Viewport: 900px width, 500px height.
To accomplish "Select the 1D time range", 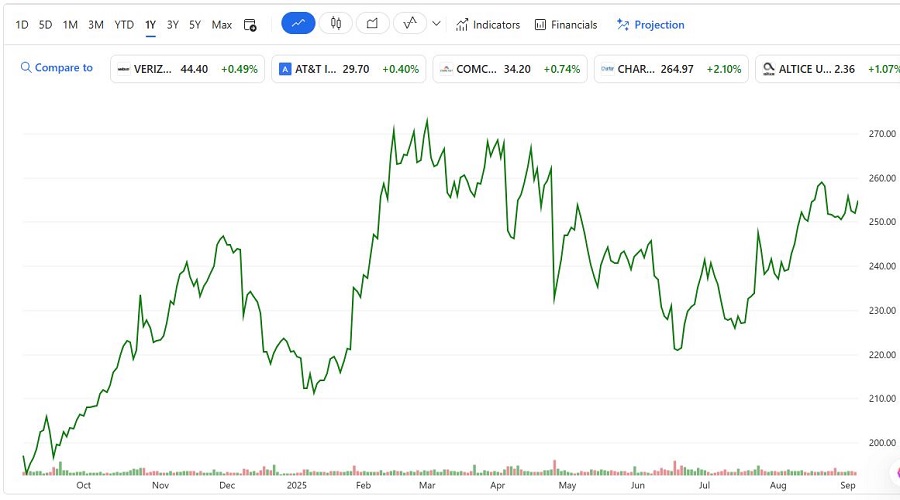I will (x=22, y=25).
